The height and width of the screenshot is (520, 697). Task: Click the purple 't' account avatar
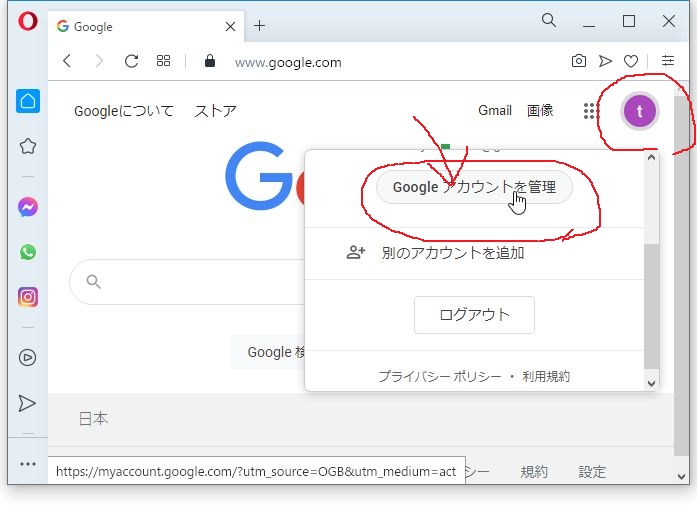pyautogui.click(x=640, y=111)
